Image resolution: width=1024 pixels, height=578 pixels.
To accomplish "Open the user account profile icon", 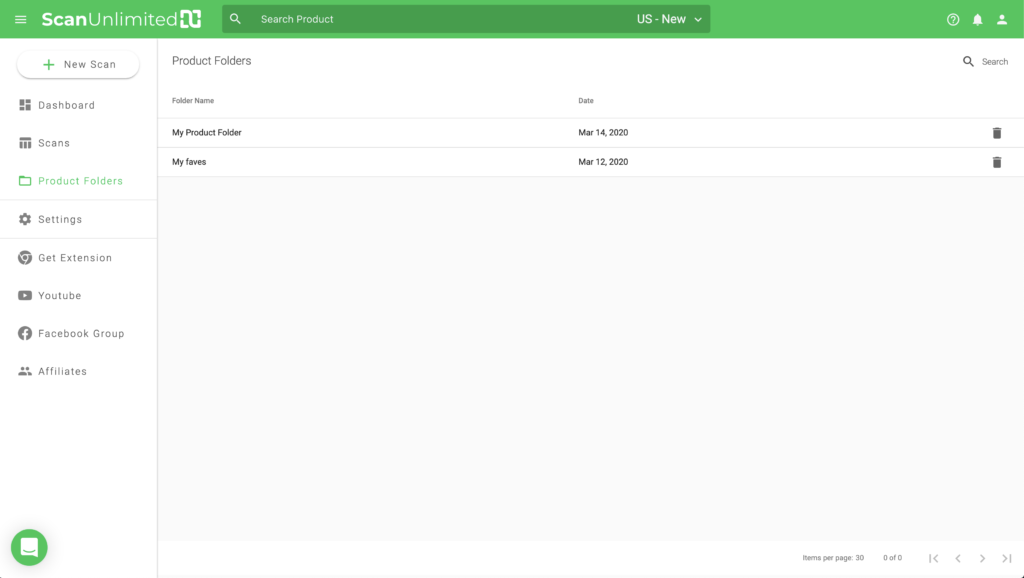I will [x=1002, y=19].
